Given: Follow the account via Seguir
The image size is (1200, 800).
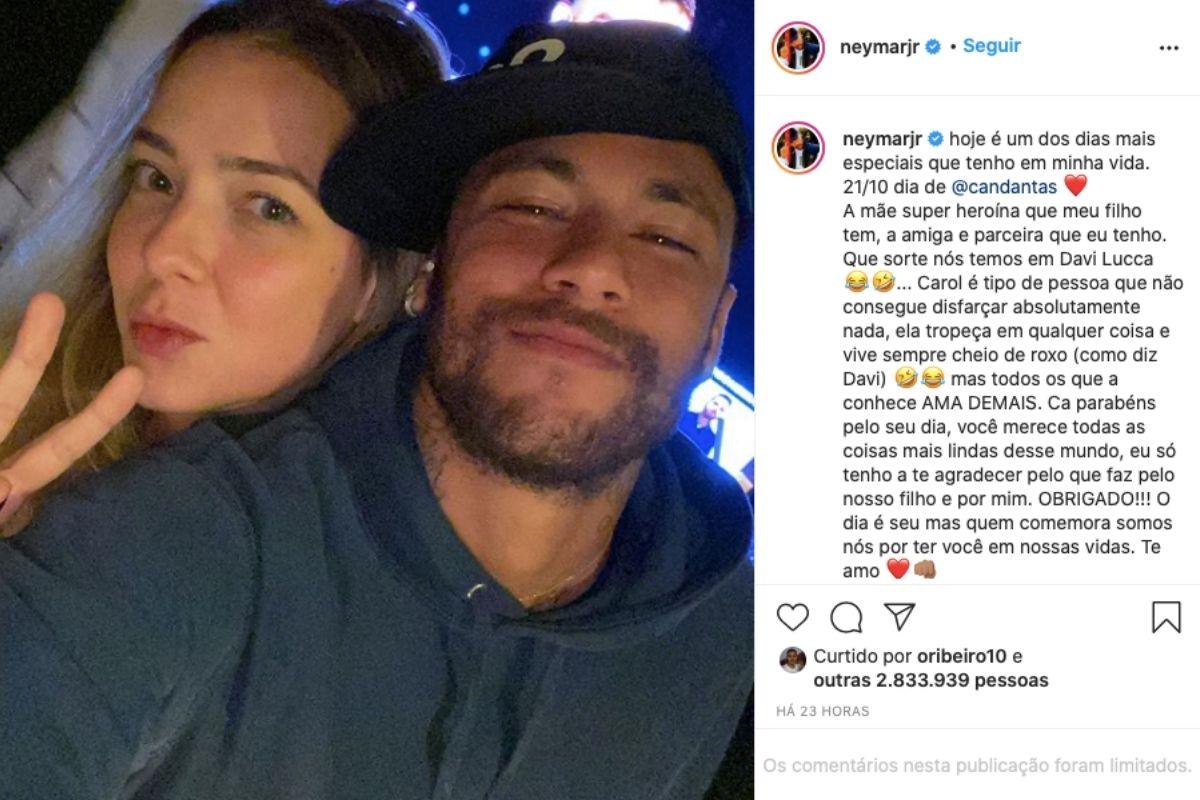Looking at the screenshot, I should pyautogui.click(x=991, y=46).
